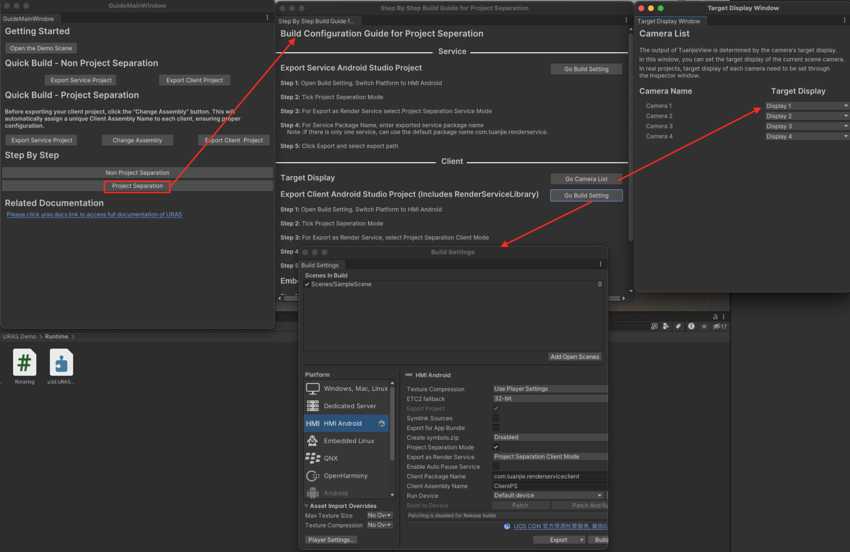Select the u3d.URAS assembly definition asset

coord(61,363)
